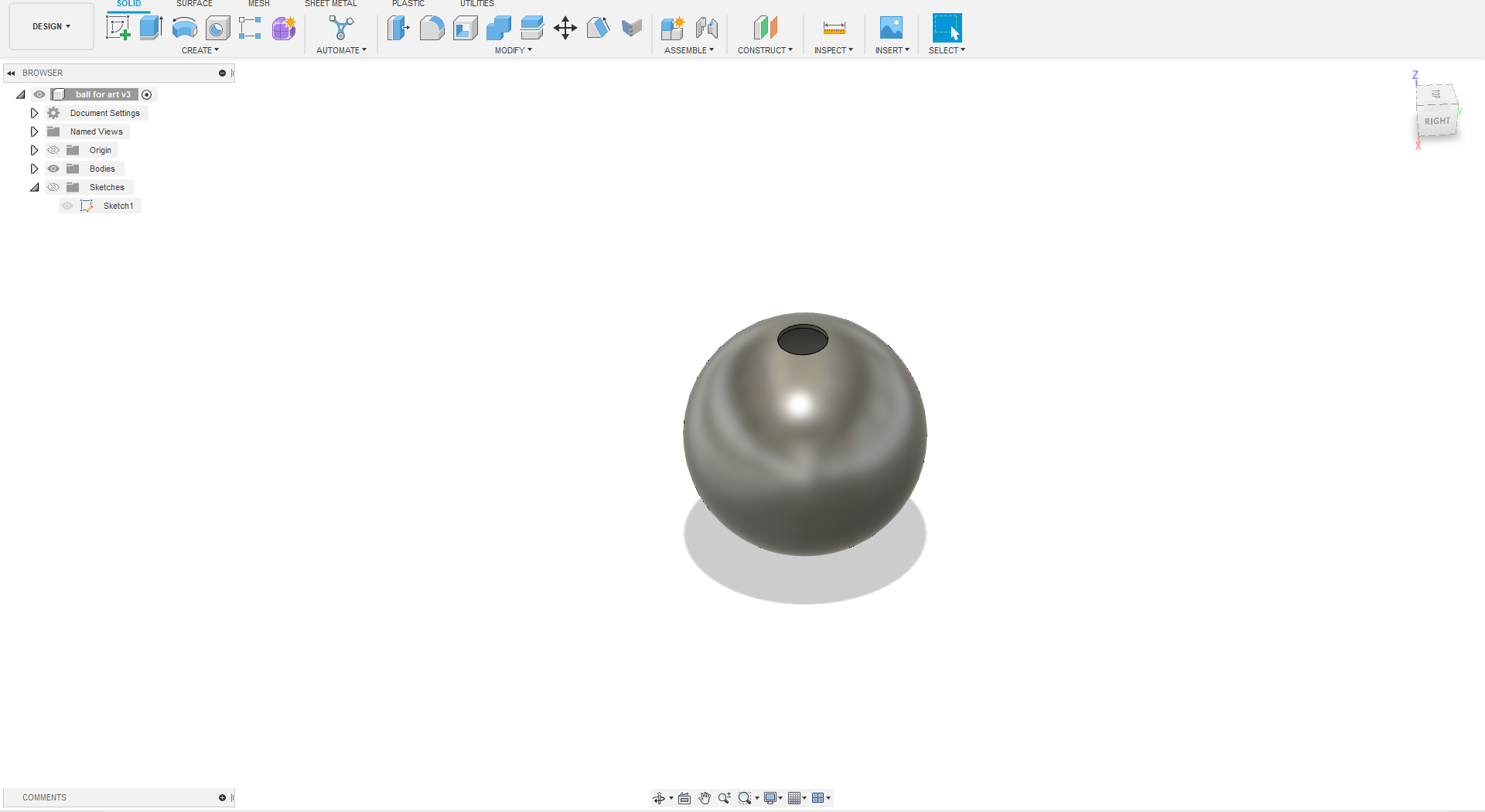Expand the Origin folder

tap(34, 150)
